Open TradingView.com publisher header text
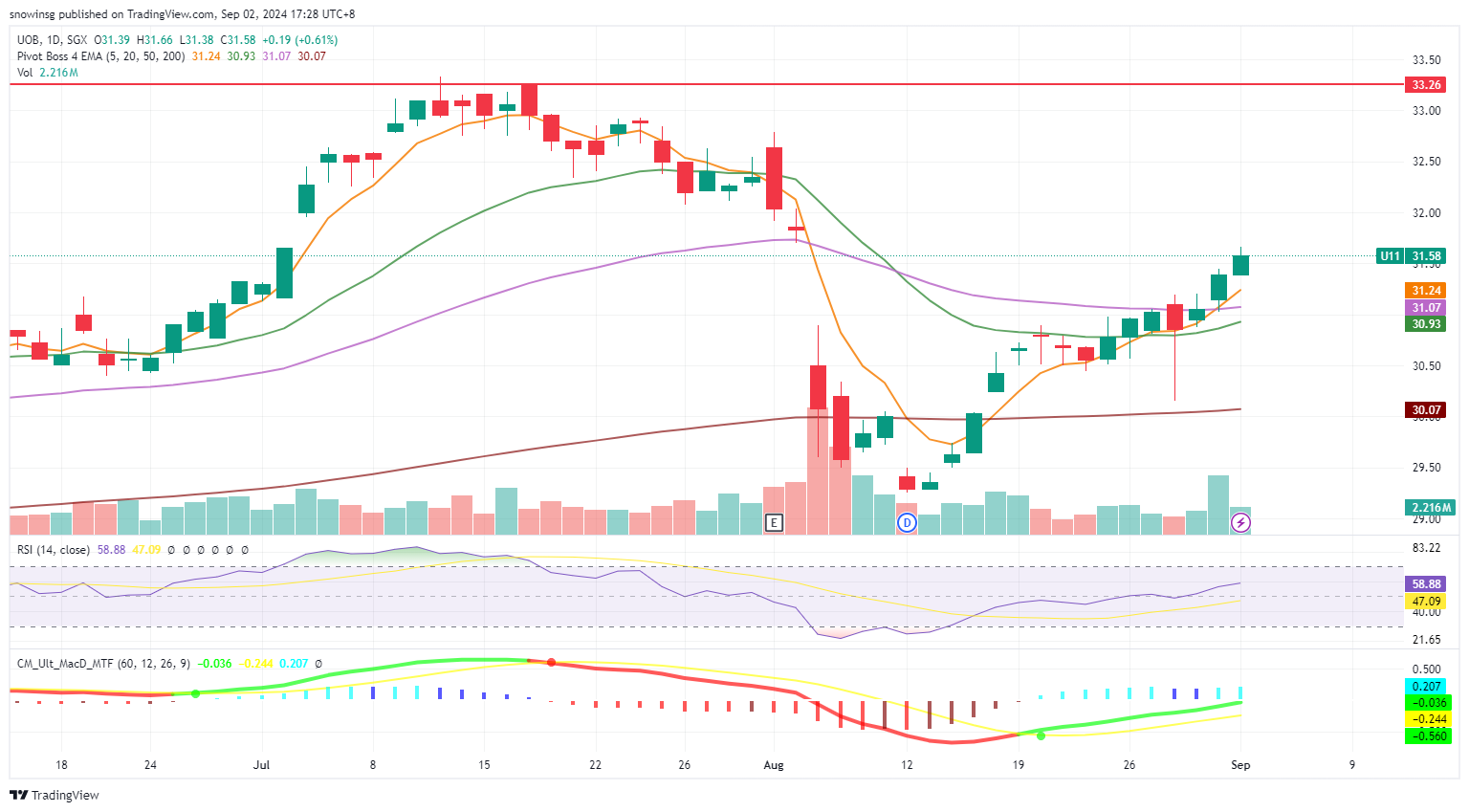 pos(182,14)
